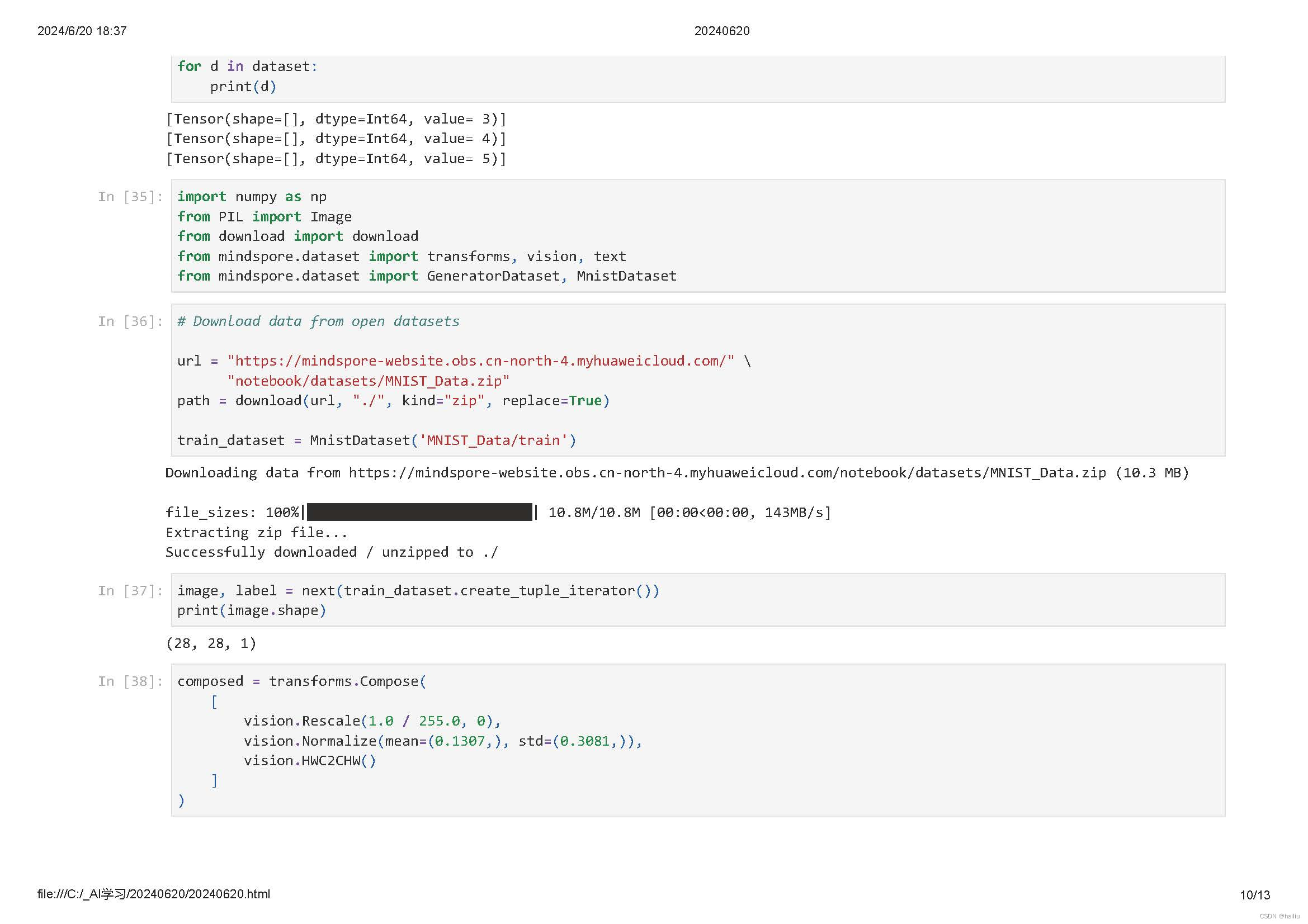
Task: Click the In [38] cell prompt label
Action: click(x=130, y=681)
